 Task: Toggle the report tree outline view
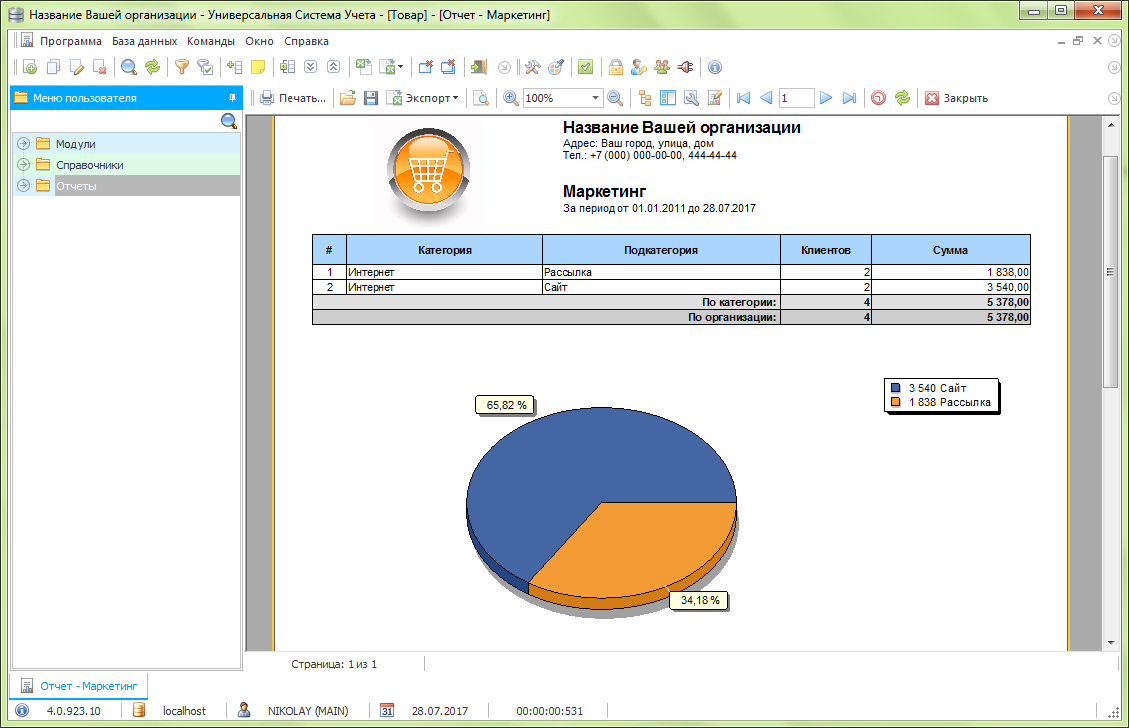point(643,98)
